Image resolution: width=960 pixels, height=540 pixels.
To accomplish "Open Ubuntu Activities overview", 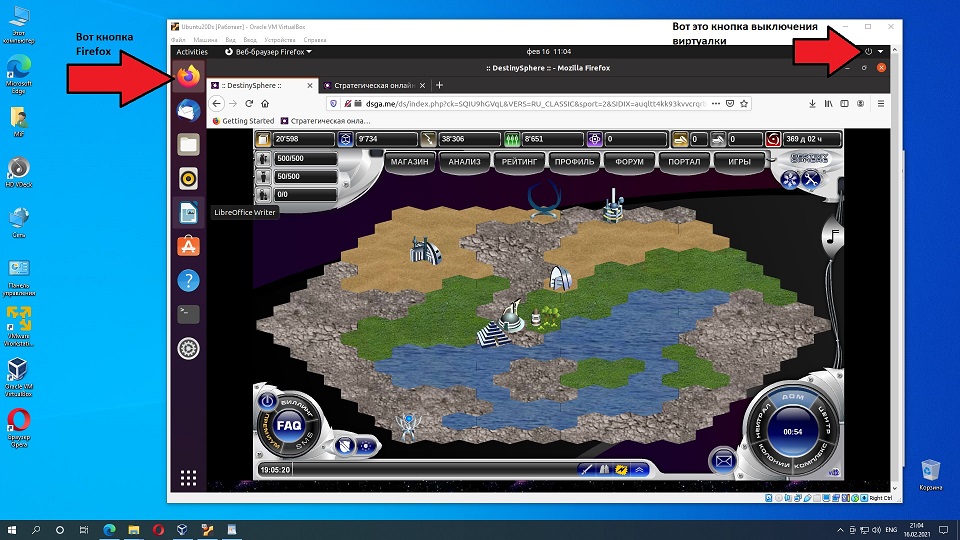I will [192, 52].
